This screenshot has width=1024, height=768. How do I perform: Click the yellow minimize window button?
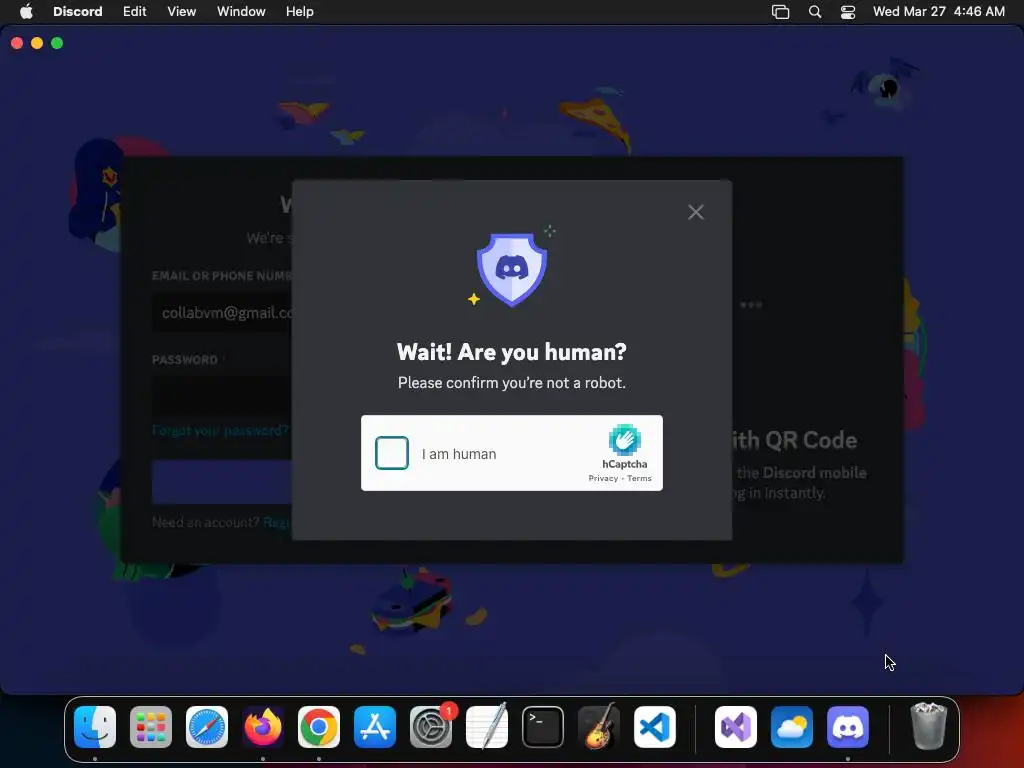(37, 43)
